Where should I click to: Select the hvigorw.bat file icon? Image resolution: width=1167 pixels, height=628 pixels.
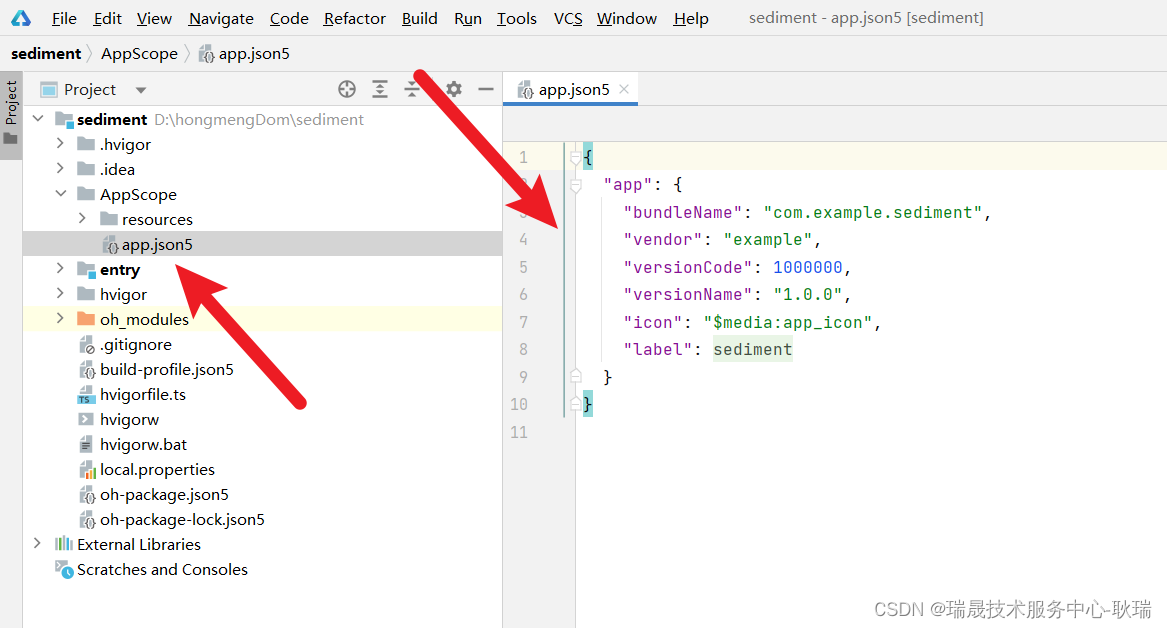click(86, 445)
